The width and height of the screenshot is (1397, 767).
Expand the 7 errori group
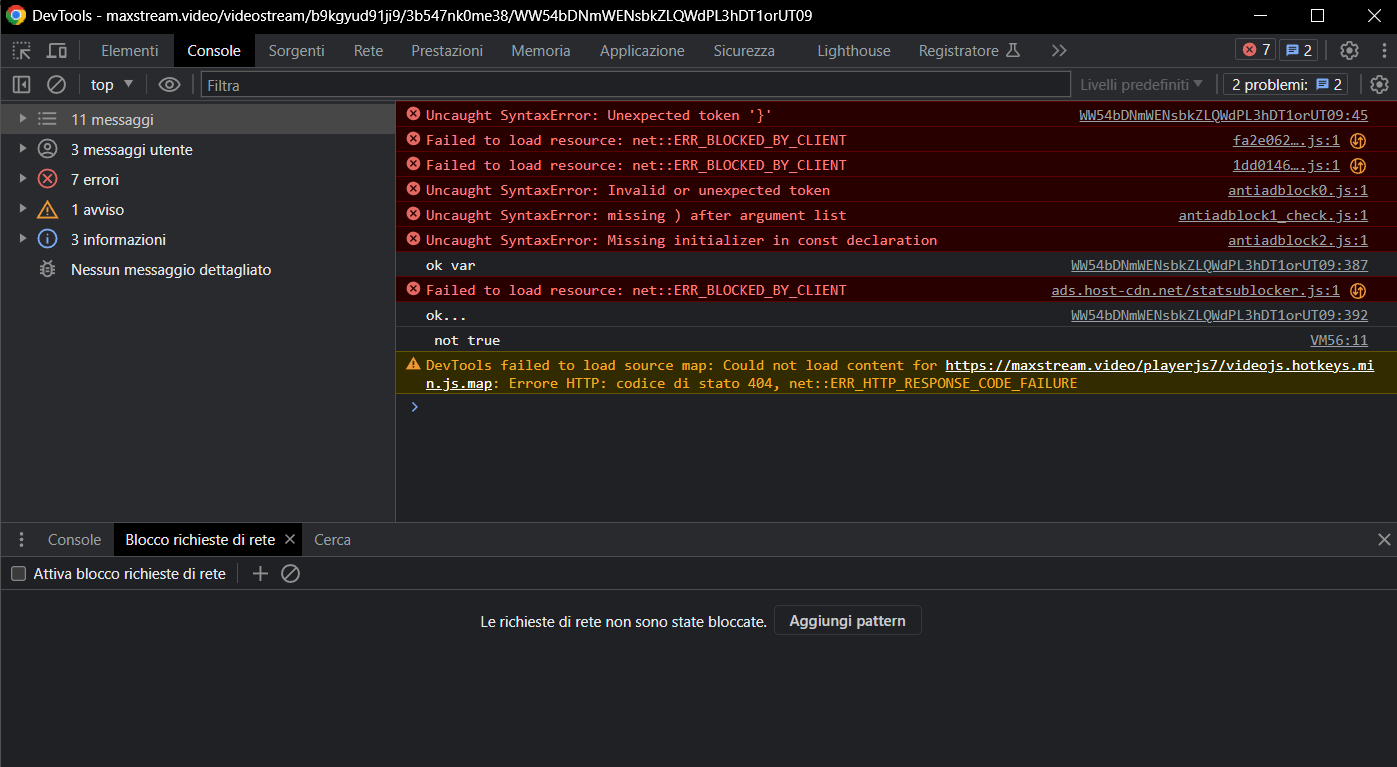[x=21, y=179]
